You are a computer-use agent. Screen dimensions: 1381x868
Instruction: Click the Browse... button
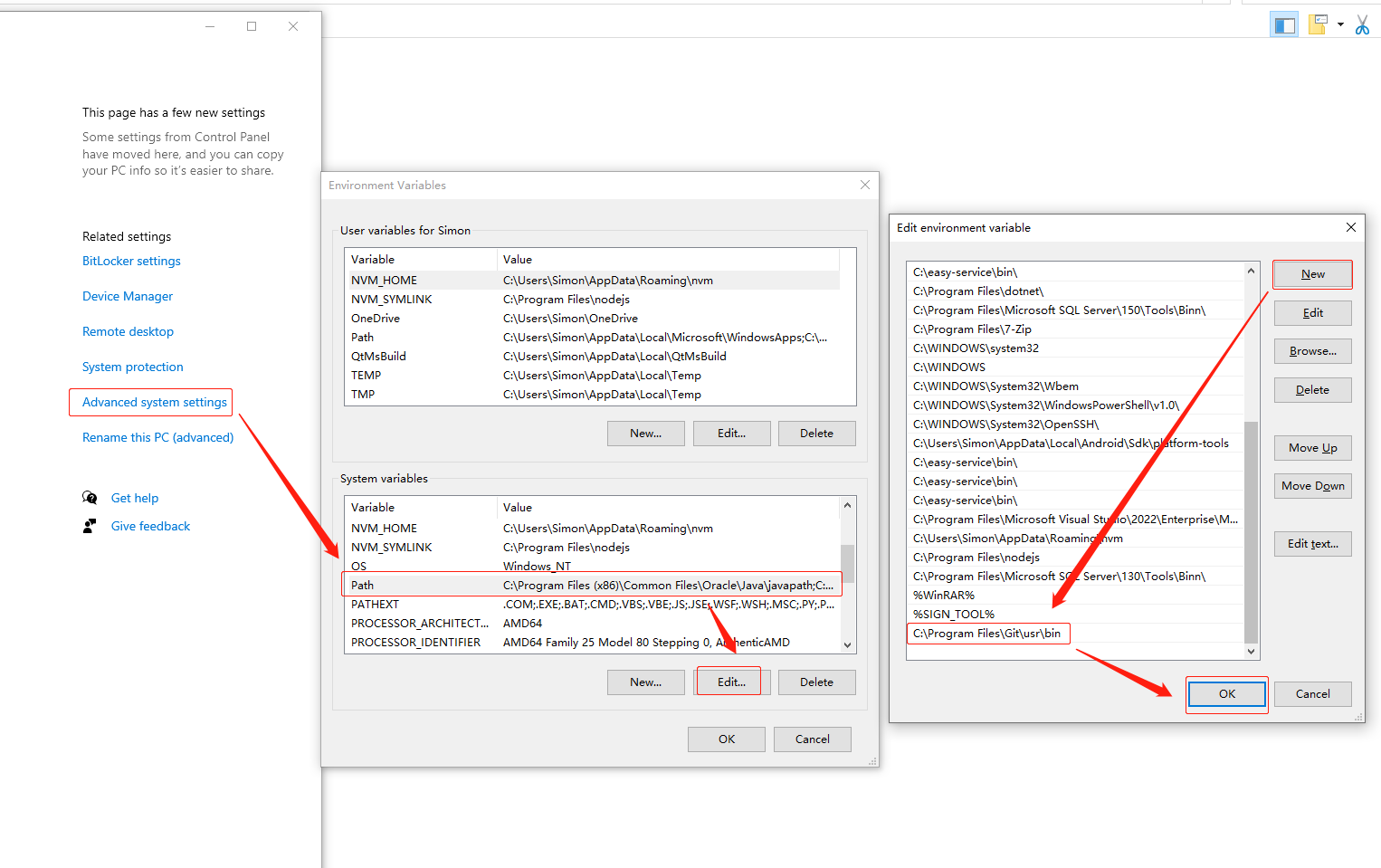tap(1313, 351)
